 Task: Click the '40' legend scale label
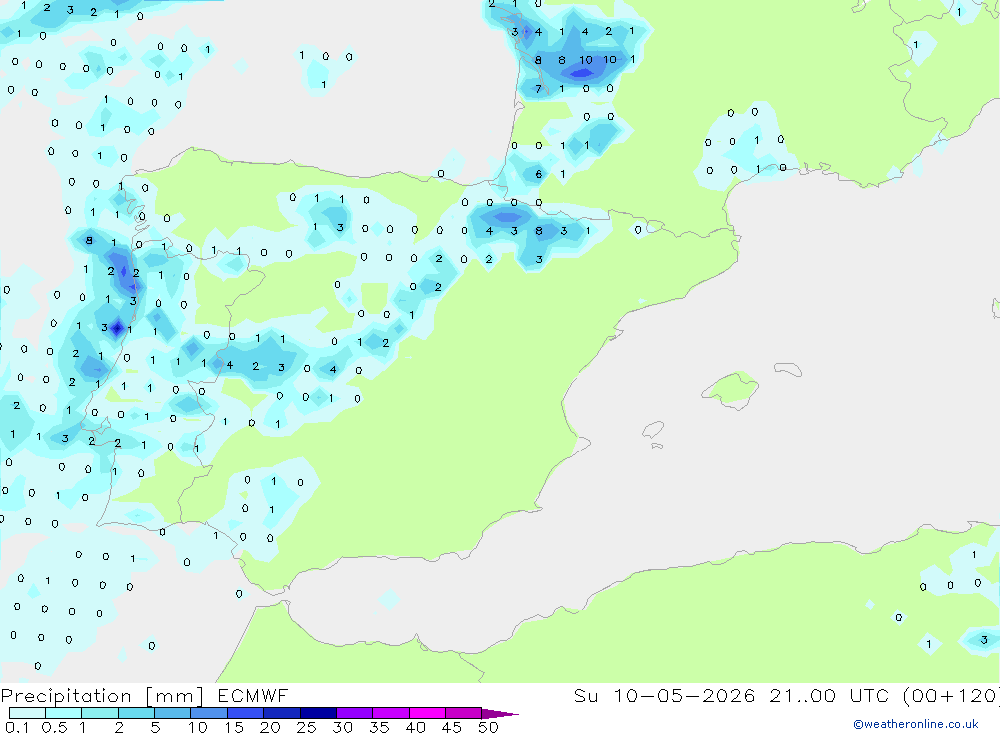click(415, 727)
